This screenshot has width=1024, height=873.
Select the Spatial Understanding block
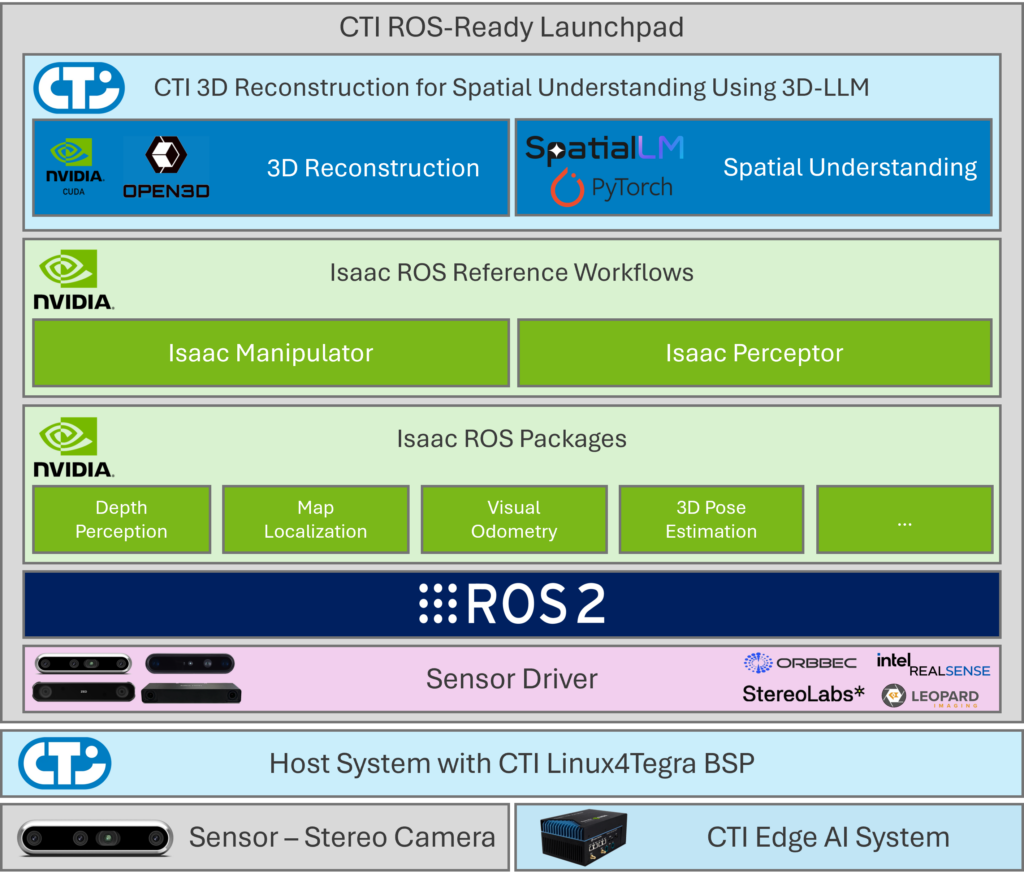click(754, 167)
